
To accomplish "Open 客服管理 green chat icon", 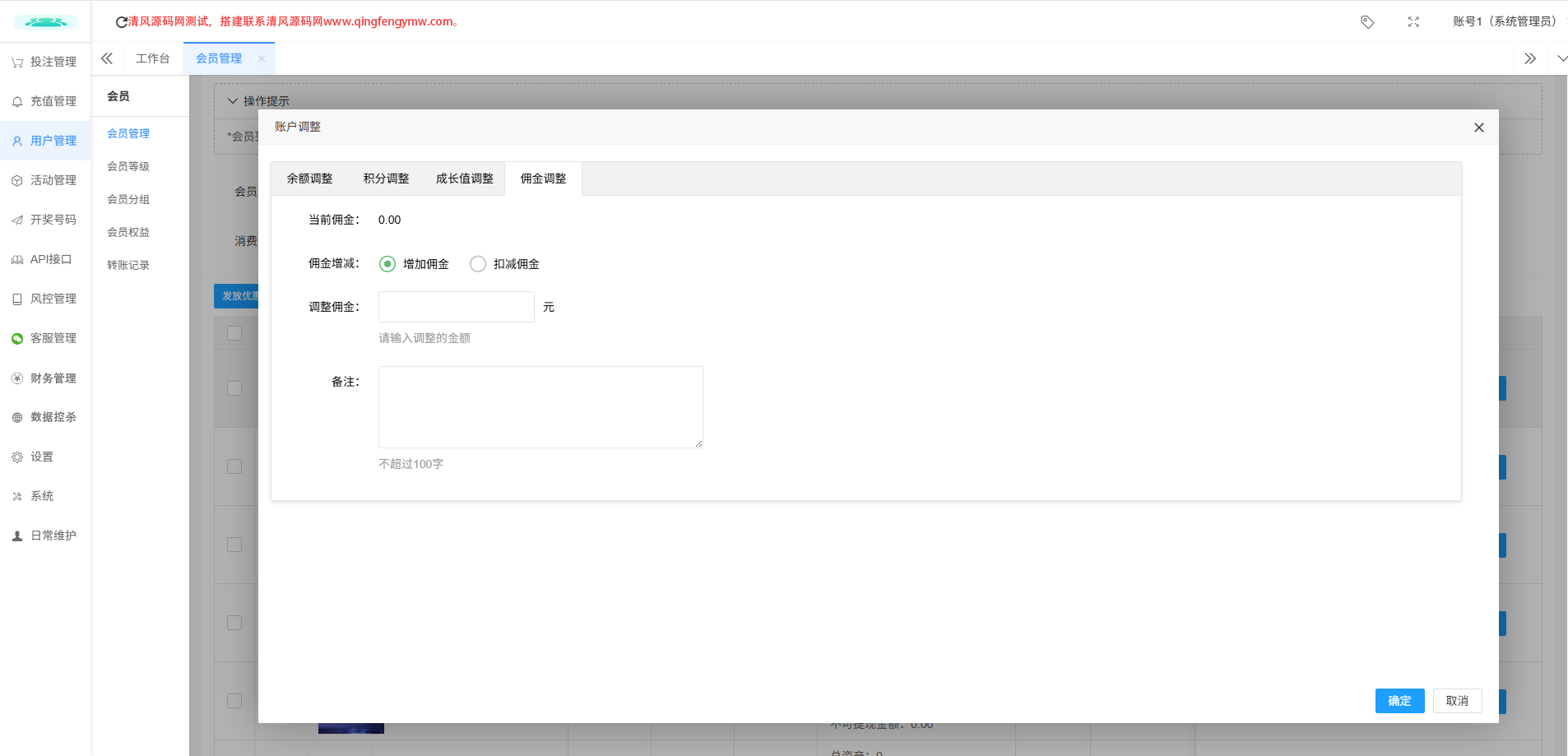I will (17, 339).
